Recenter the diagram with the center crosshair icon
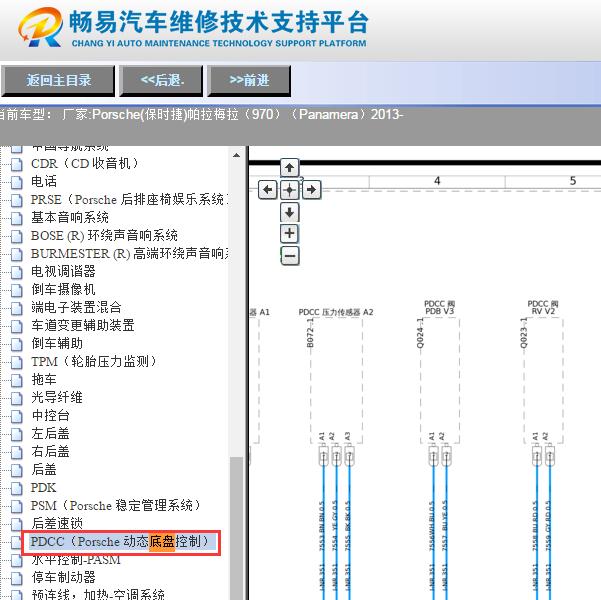601x600 pixels. [x=289, y=189]
